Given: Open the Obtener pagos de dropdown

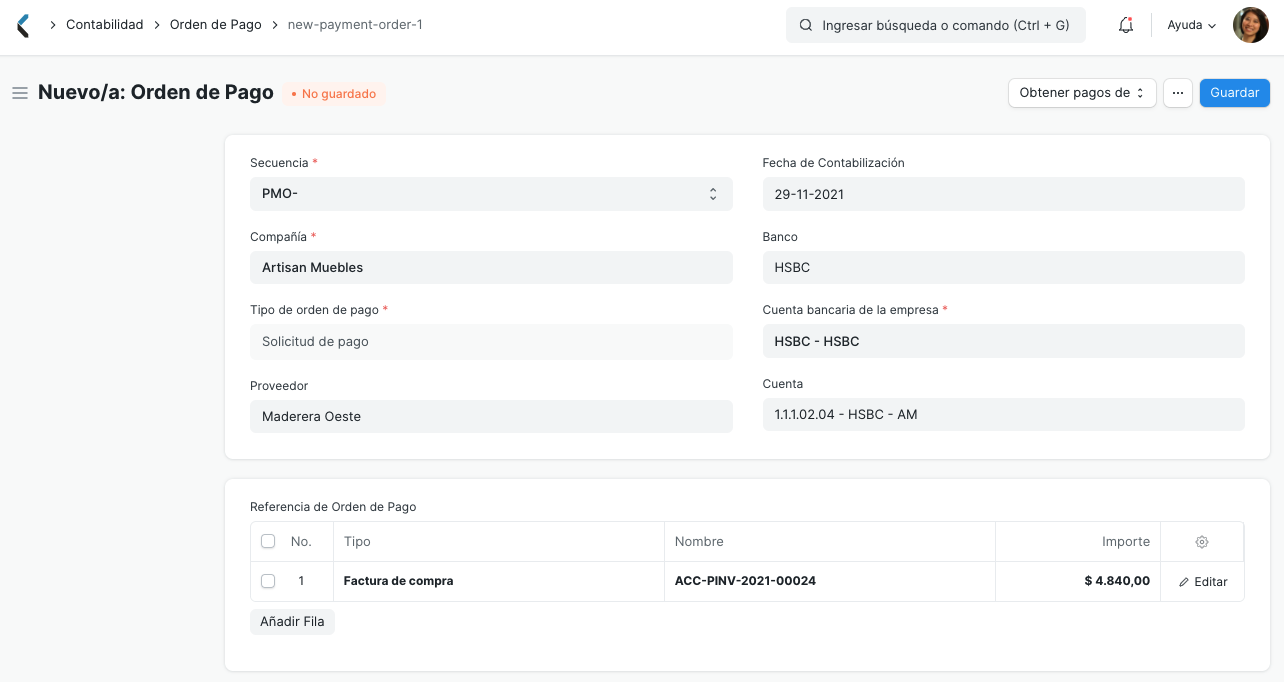Looking at the screenshot, I should pos(1081,92).
